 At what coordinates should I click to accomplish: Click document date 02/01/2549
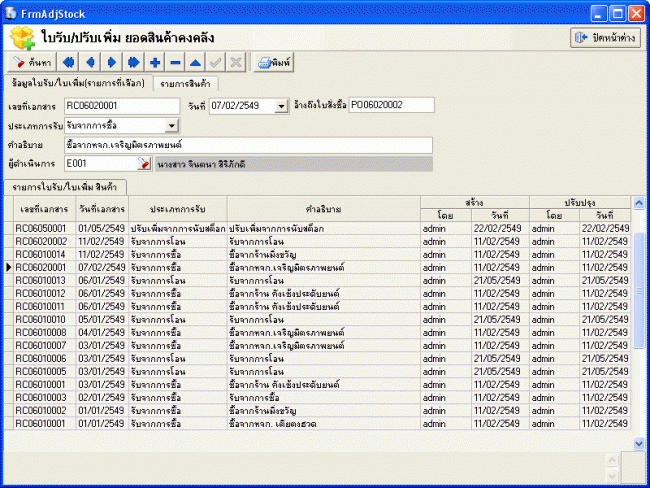point(102,398)
